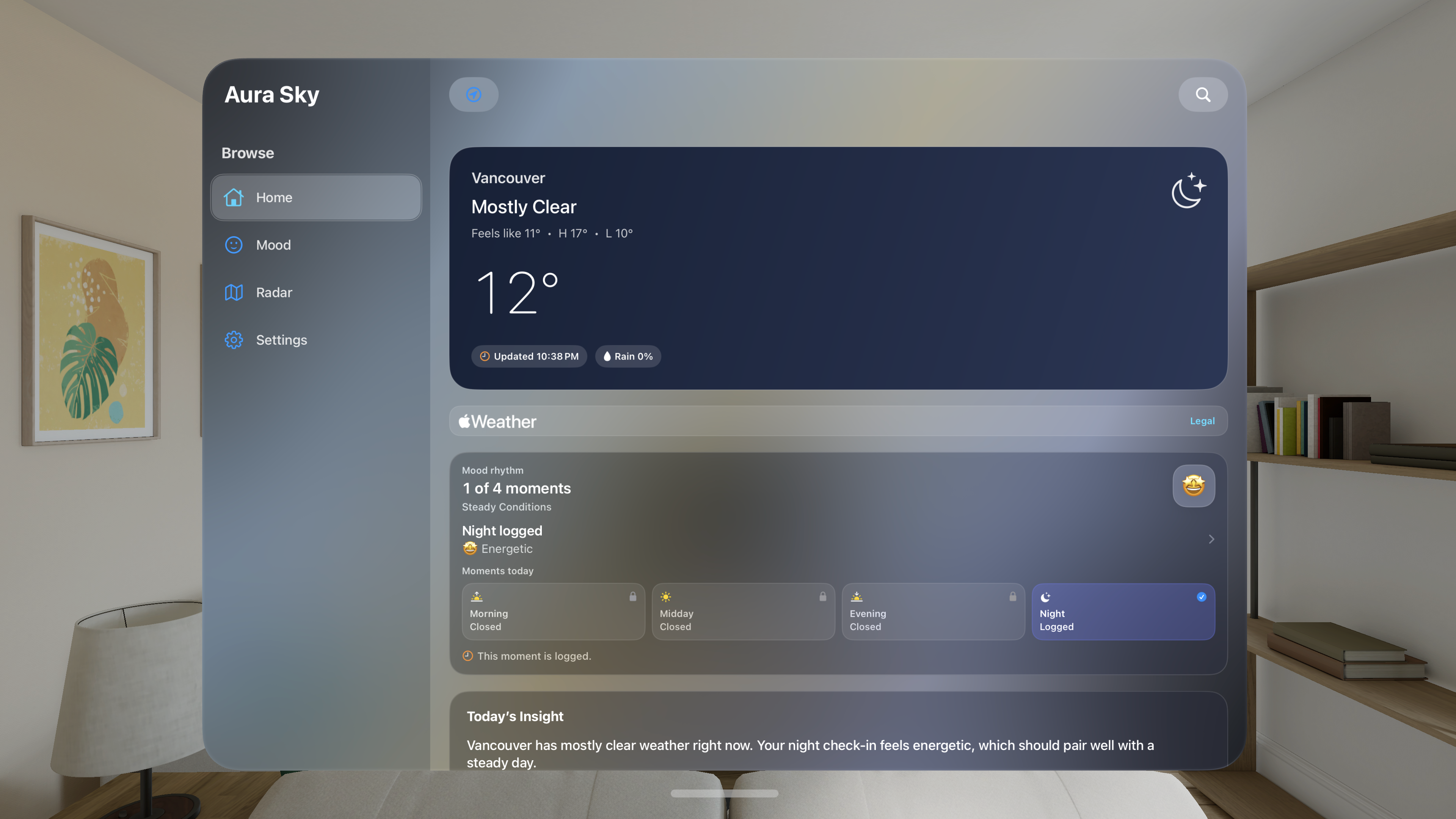Click This moment is logged text
Image resolution: width=1456 pixels, height=819 pixels.
click(534, 656)
